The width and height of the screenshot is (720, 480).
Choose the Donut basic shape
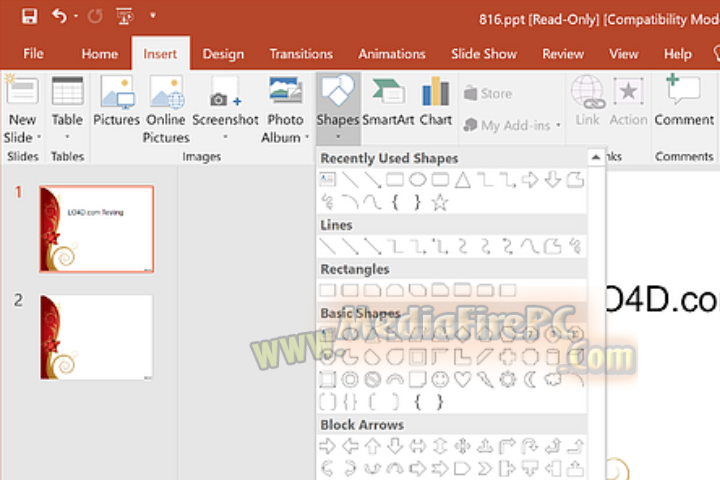pyautogui.click(x=350, y=379)
